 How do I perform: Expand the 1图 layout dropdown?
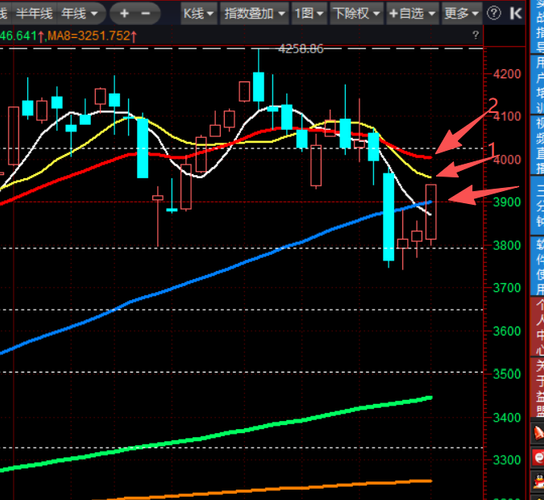click(x=309, y=14)
